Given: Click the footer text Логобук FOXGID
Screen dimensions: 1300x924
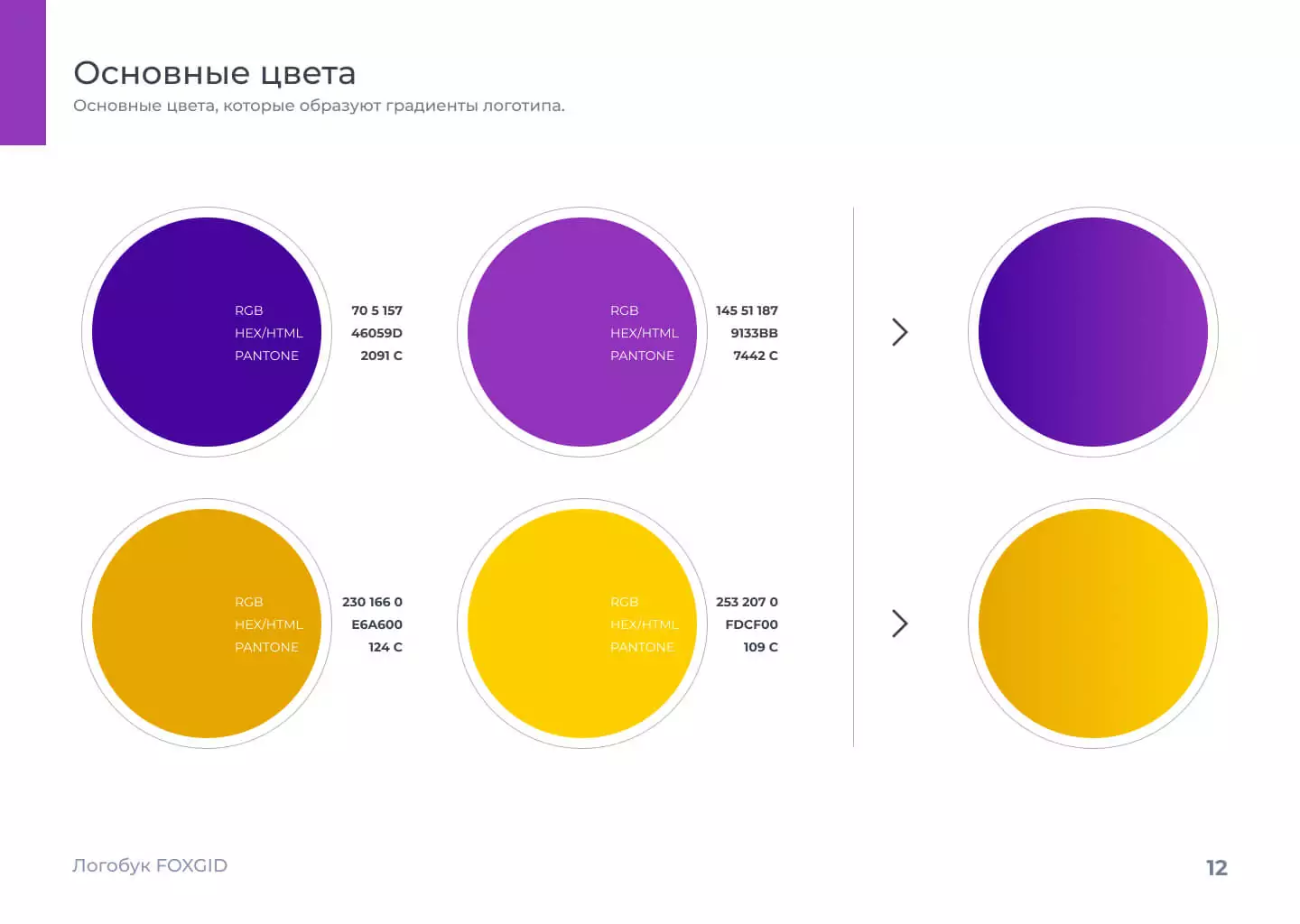Looking at the screenshot, I should tap(150, 865).
